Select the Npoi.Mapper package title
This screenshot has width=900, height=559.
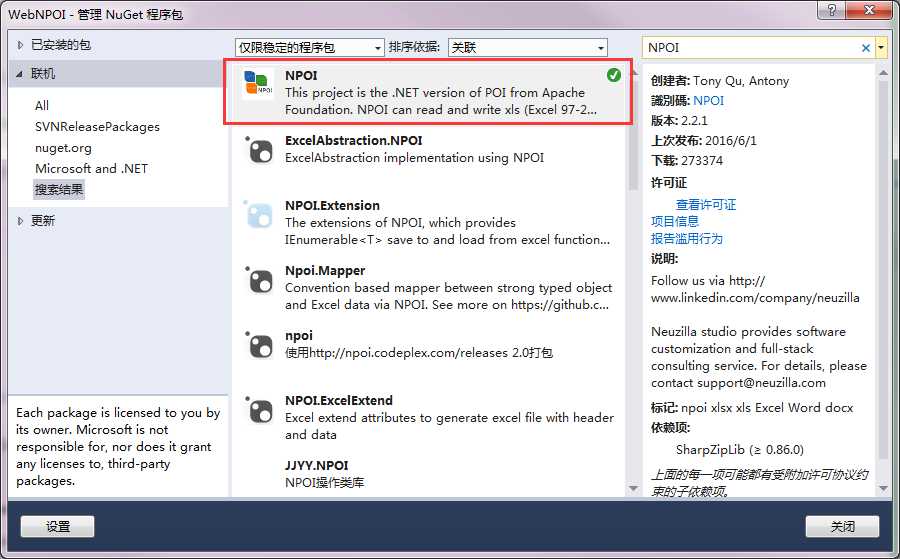(325, 270)
